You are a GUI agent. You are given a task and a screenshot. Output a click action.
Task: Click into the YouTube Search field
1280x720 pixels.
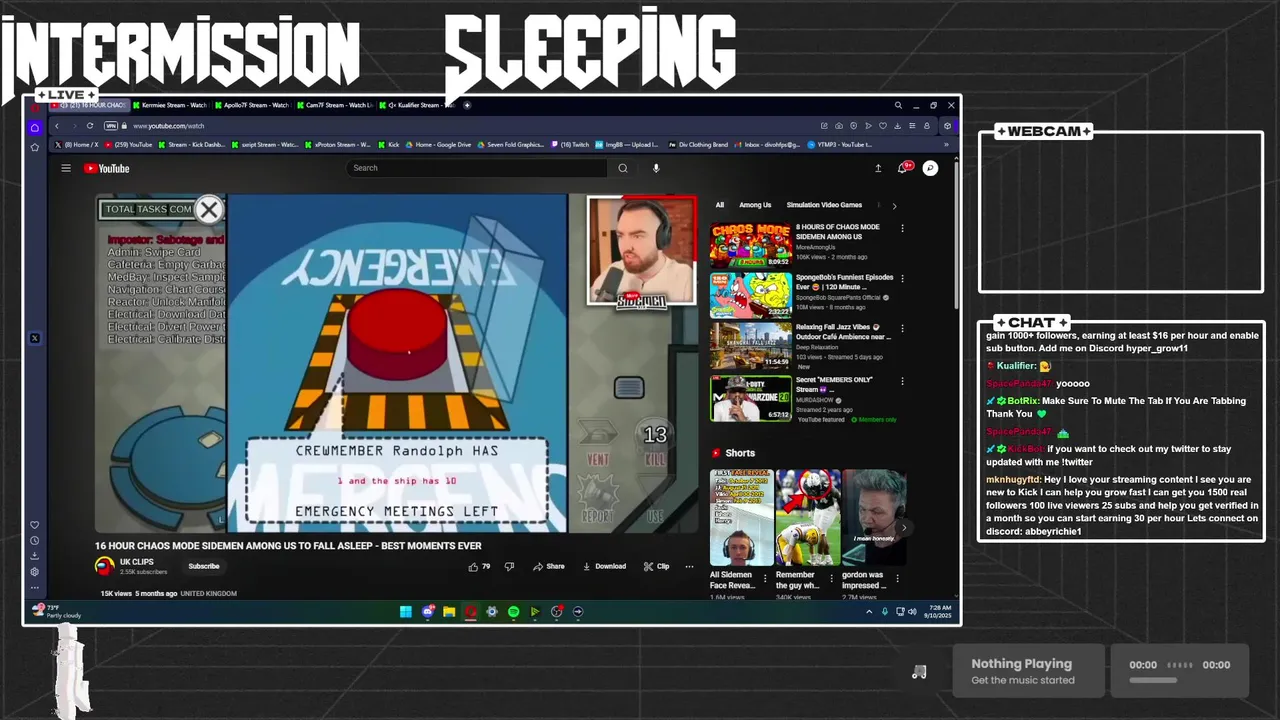tap(476, 168)
